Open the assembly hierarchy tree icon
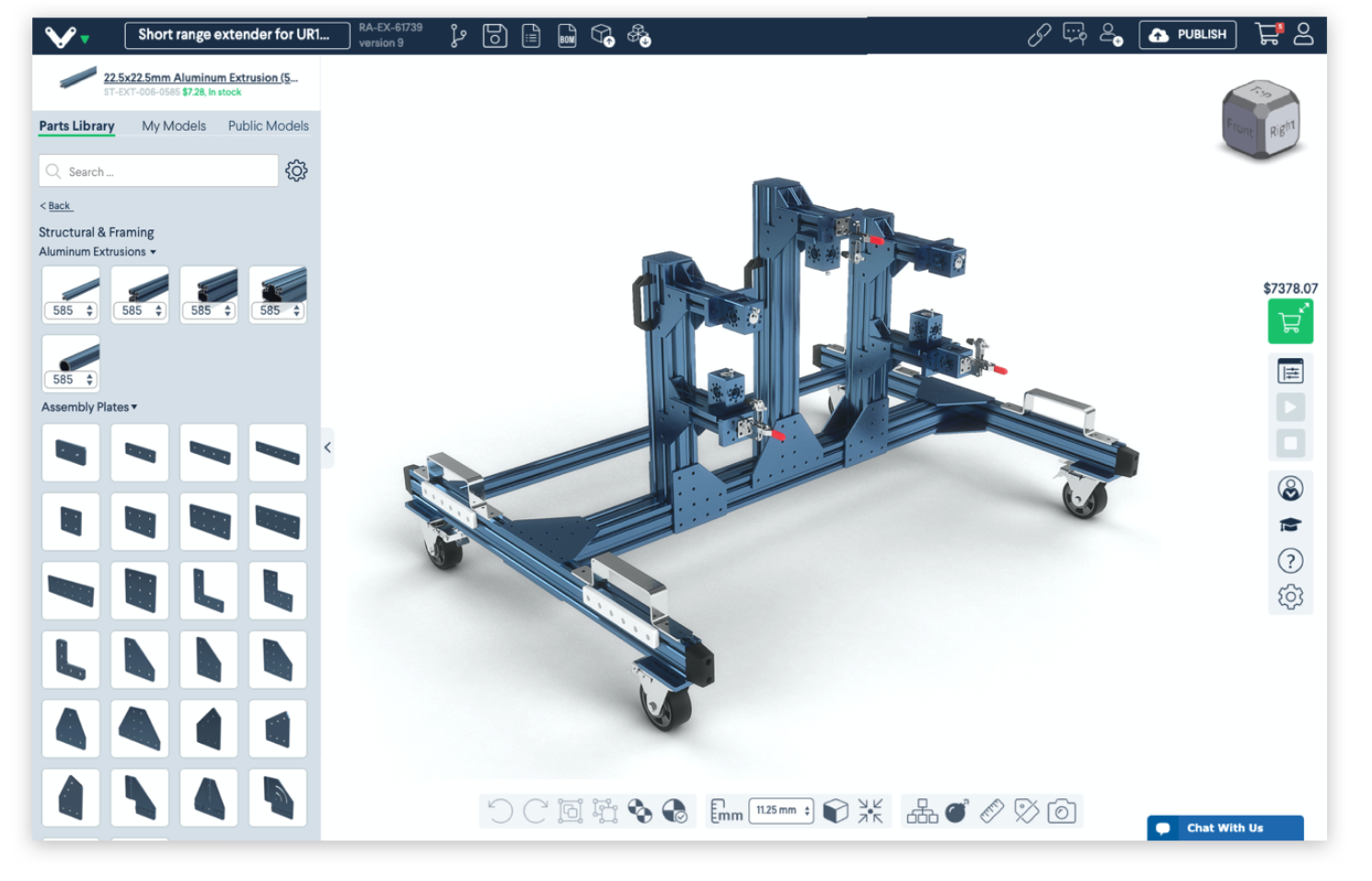Image resolution: width=1372 pixels, height=881 pixels. tap(921, 811)
